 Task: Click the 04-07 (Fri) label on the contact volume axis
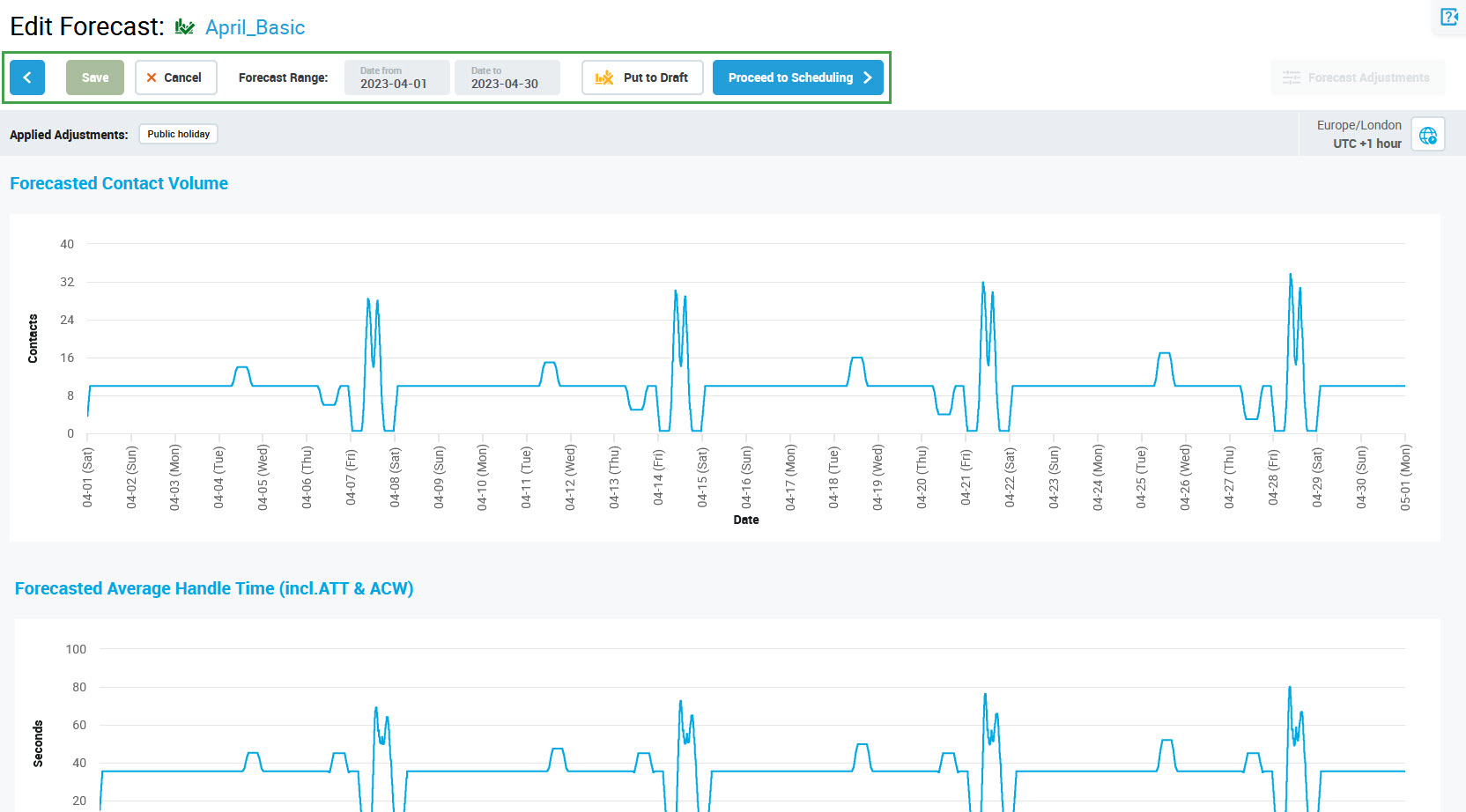pyautogui.click(x=351, y=476)
